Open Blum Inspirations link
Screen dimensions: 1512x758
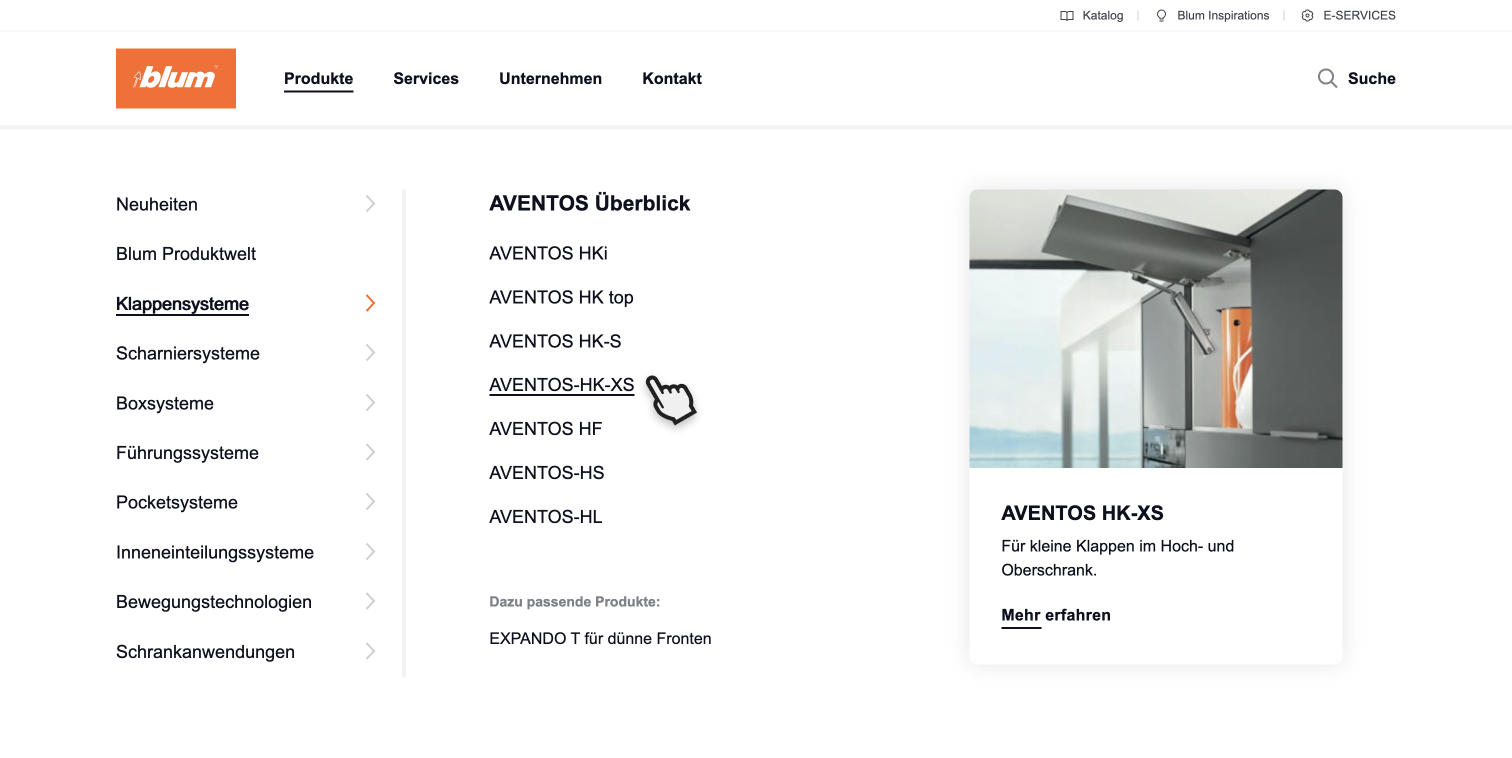(1223, 16)
